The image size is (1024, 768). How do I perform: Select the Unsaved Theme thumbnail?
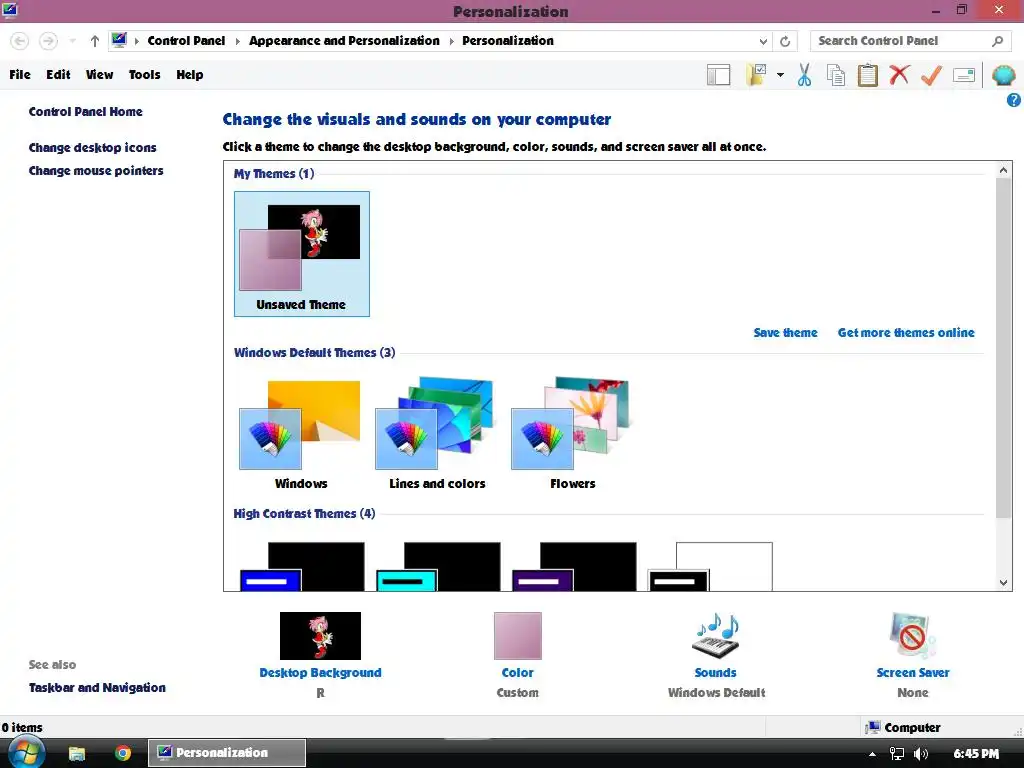point(302,254)
